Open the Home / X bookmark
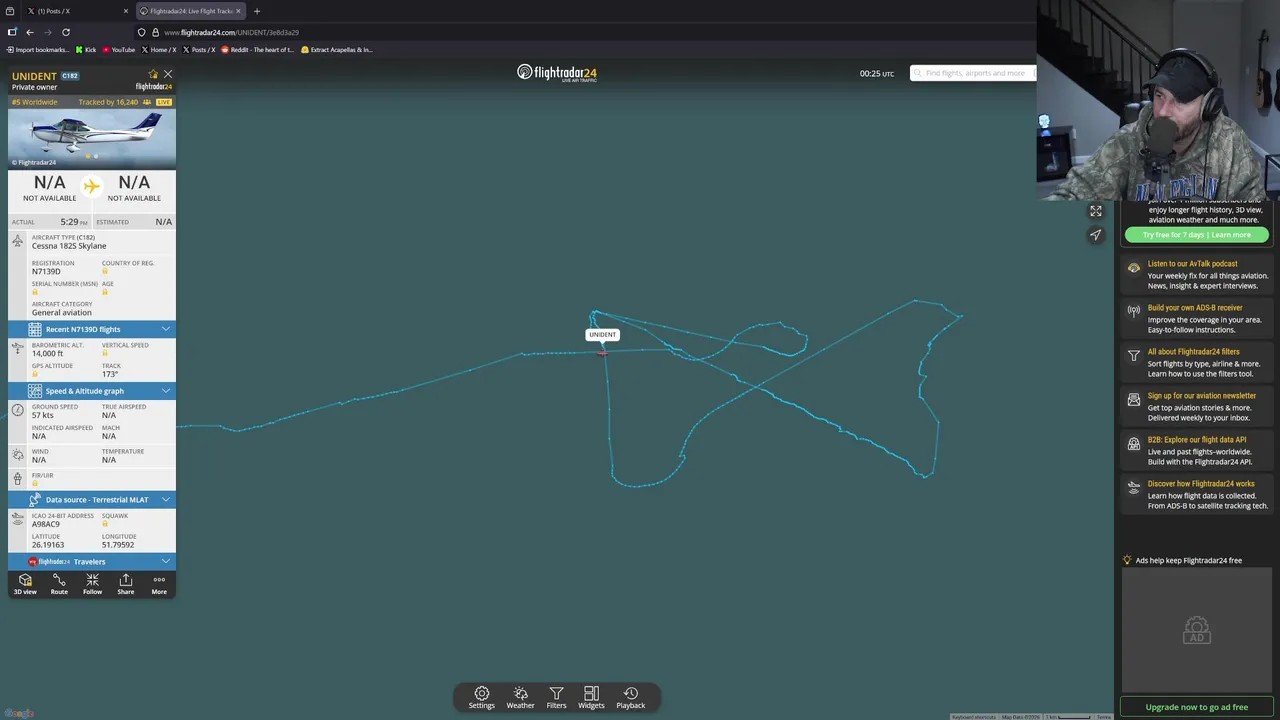This screenshot has width=1280, height=720. (x=159, y=50)
